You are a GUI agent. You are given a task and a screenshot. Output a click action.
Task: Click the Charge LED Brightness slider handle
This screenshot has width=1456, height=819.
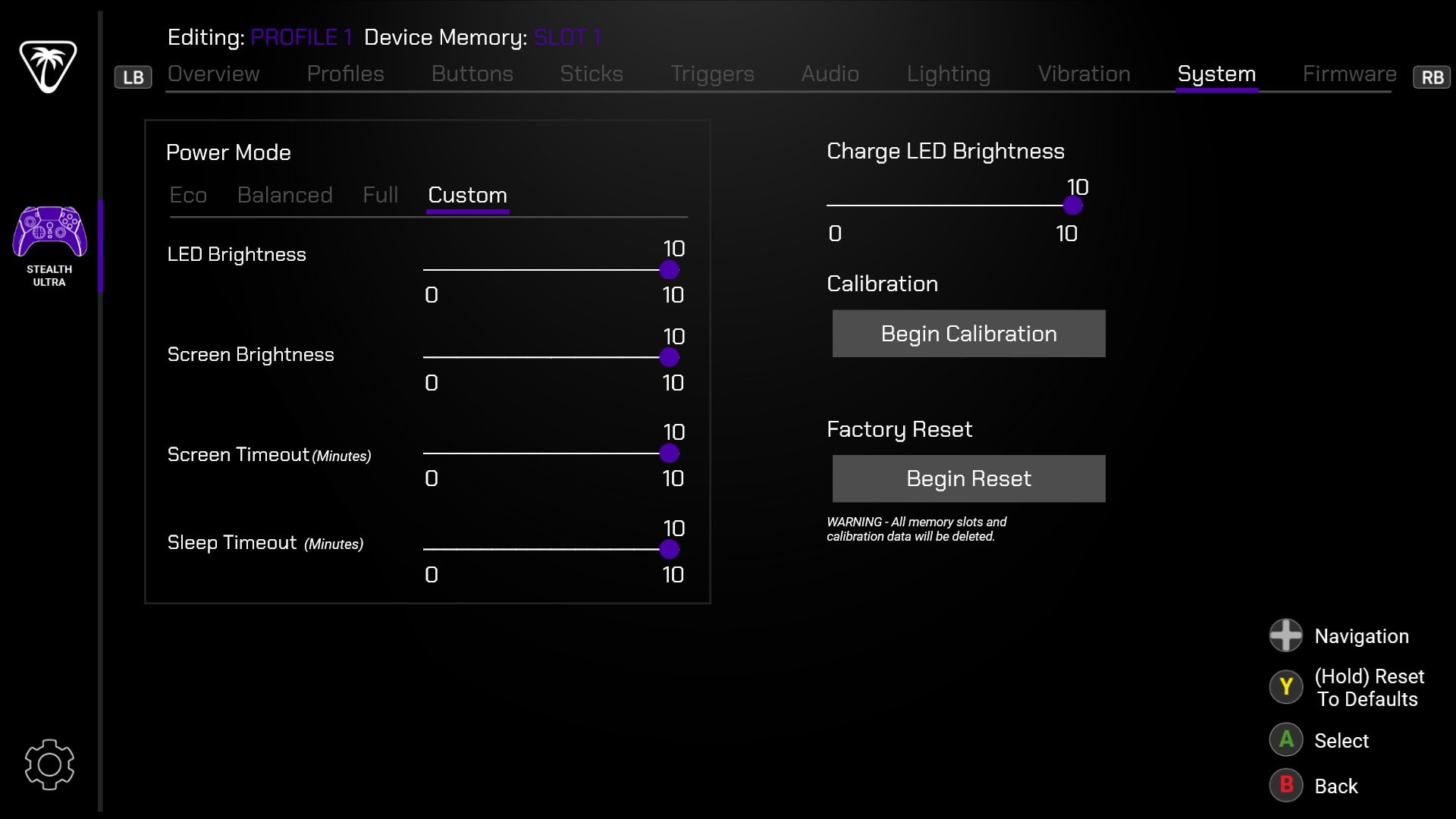(x=1072, y=205)
